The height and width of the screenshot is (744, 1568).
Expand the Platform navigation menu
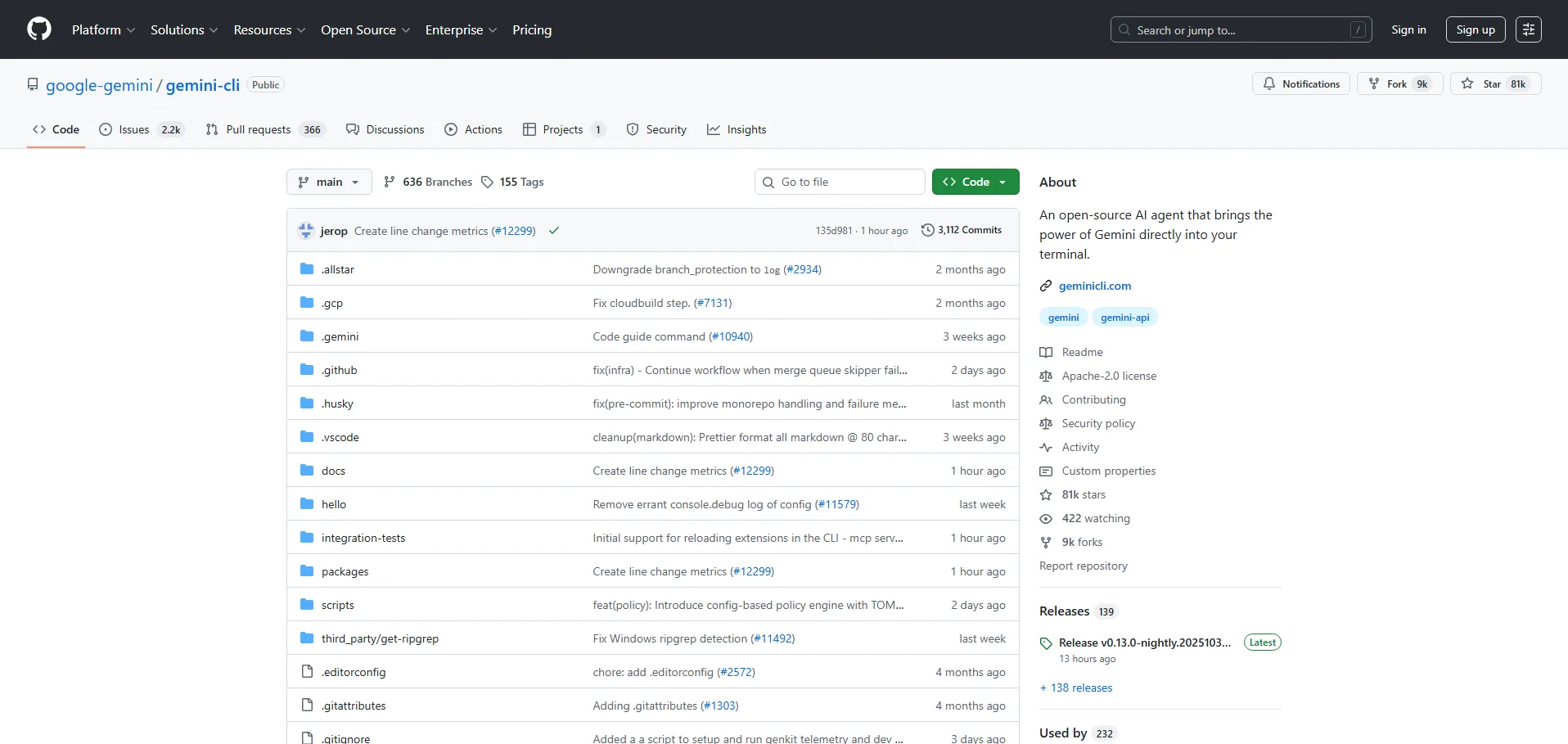click(103, 29)
